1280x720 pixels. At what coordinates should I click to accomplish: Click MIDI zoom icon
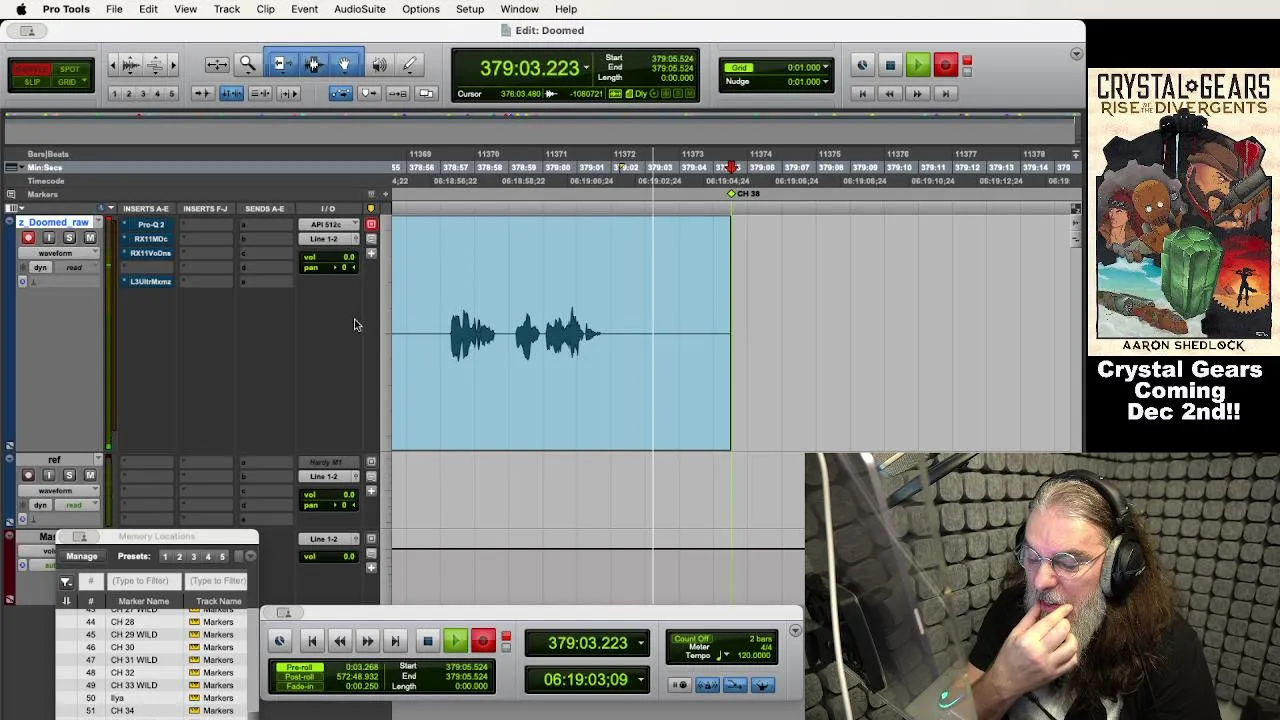point(155,65)
